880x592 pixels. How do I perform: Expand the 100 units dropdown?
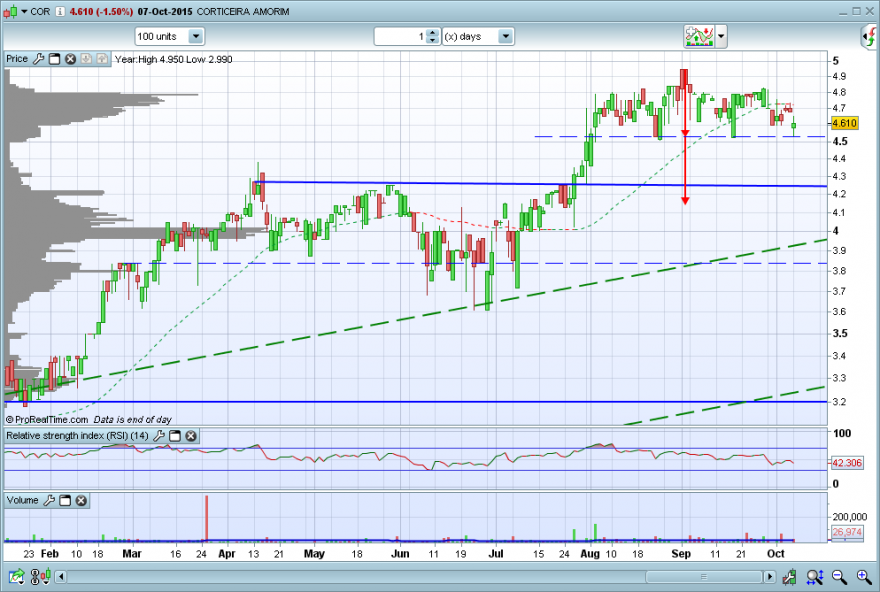pyautogui.click(x=196, y=36)
